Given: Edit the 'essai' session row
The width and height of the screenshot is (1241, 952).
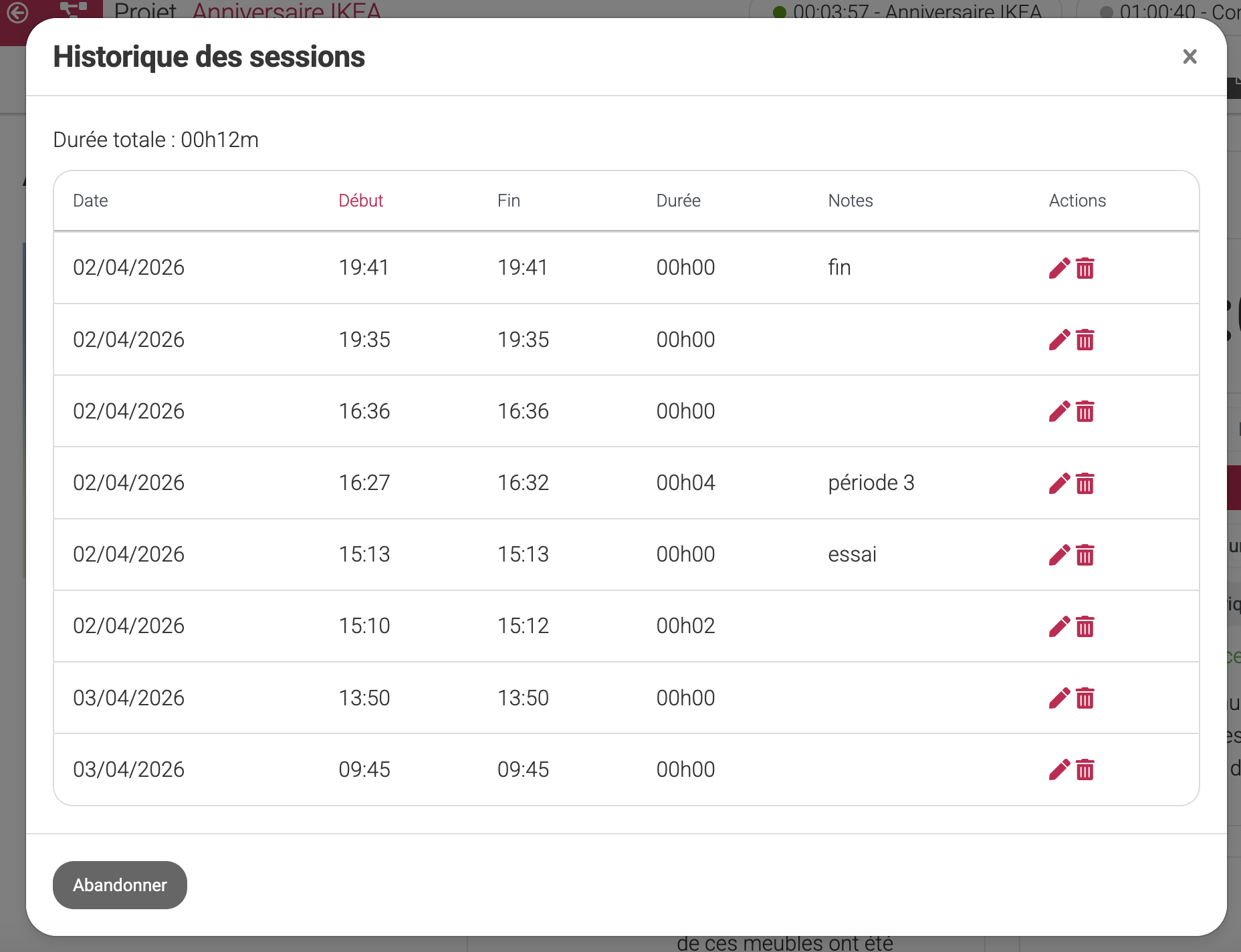Looking at the screenshot, I should 1059,555.
